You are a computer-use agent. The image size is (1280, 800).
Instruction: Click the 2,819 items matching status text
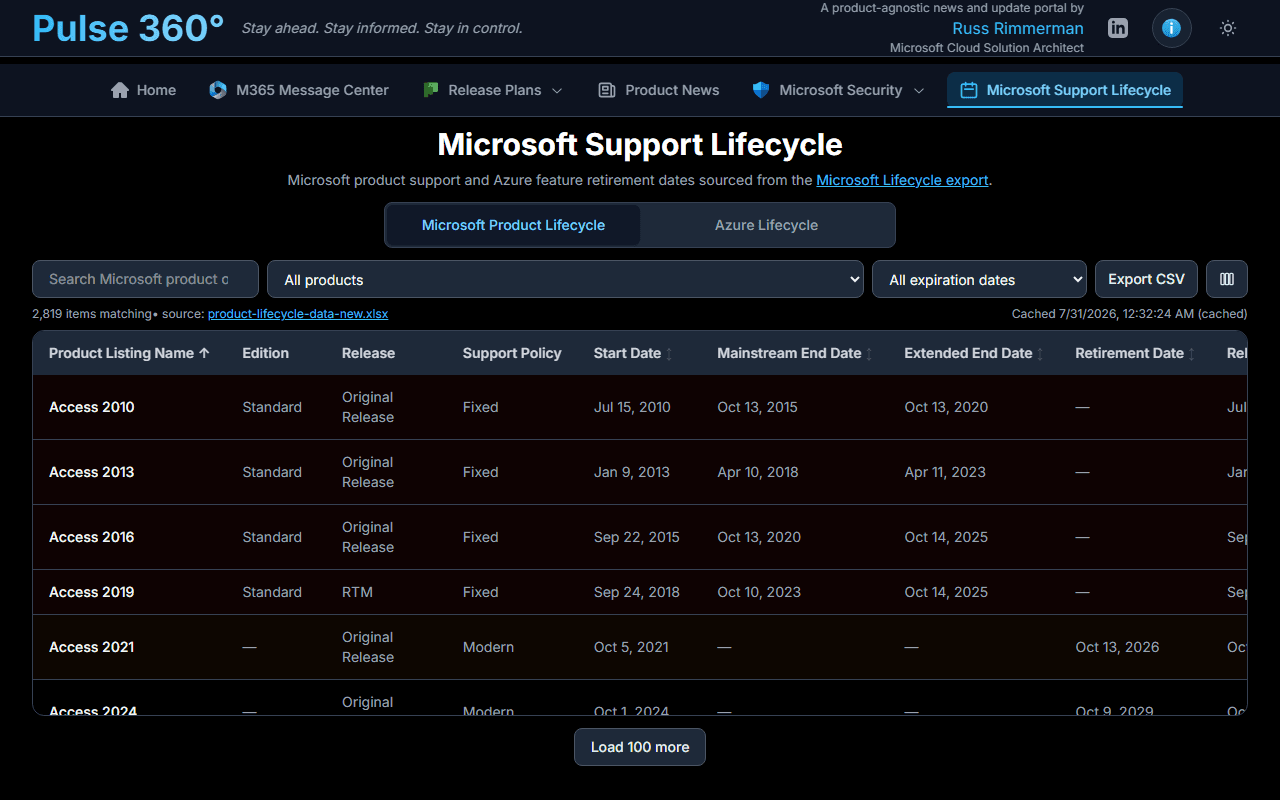(92, 314)
